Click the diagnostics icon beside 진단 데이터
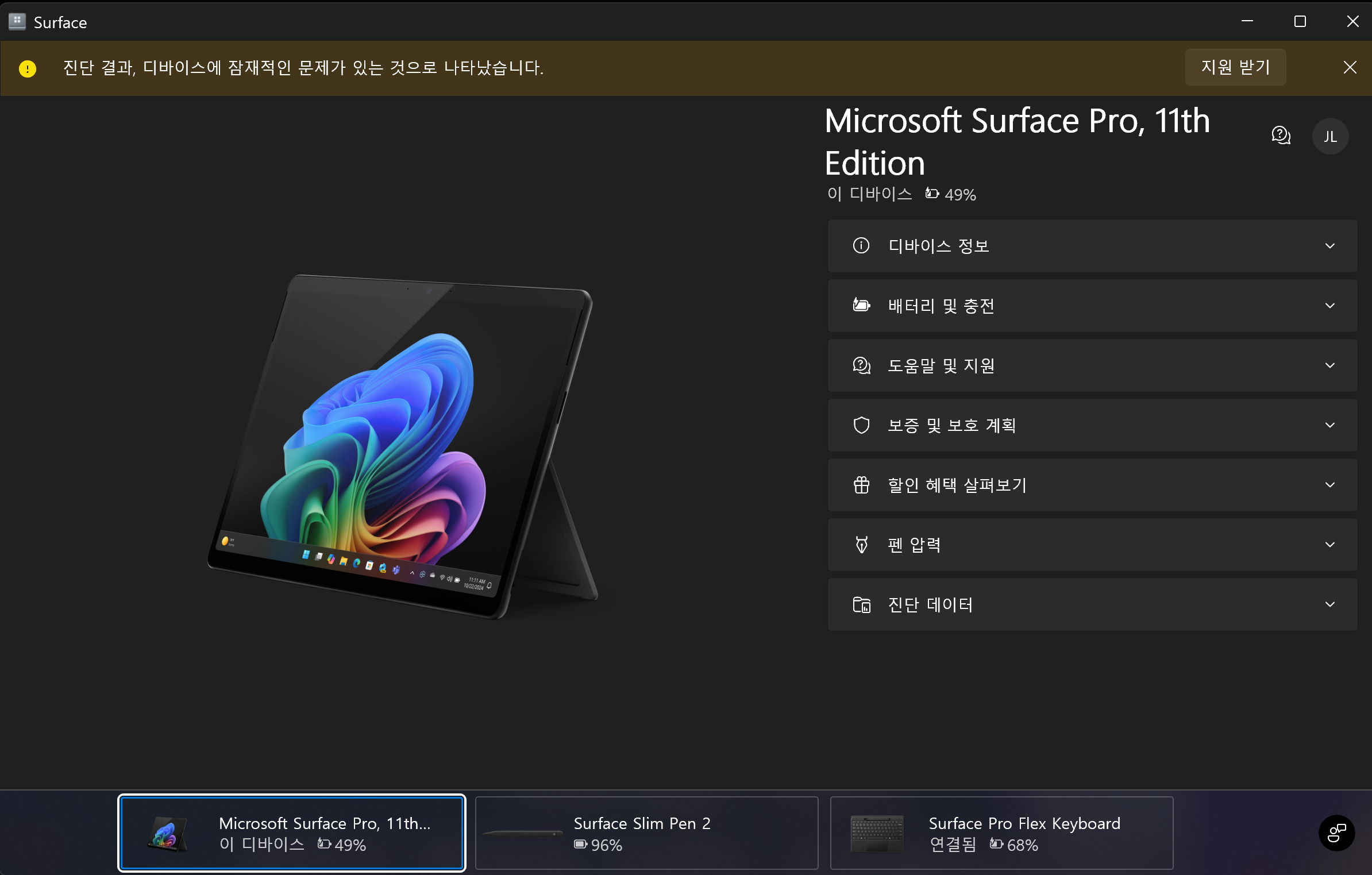1372x875 pixels. pyautogui.click(x=861, y=604)
